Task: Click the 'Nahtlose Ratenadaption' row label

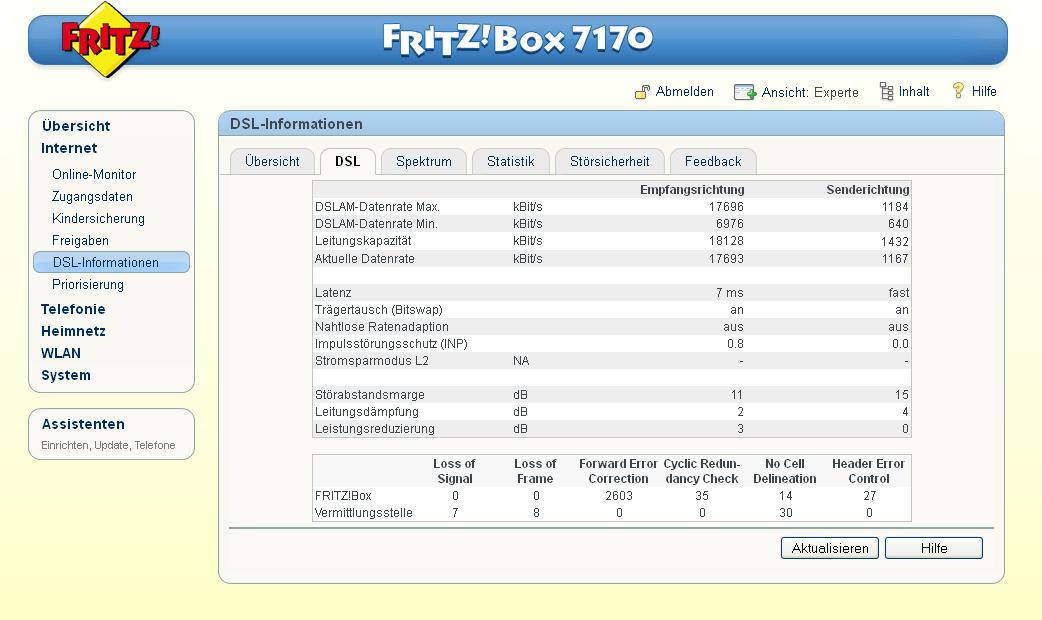Action: [x=381, y=327]
